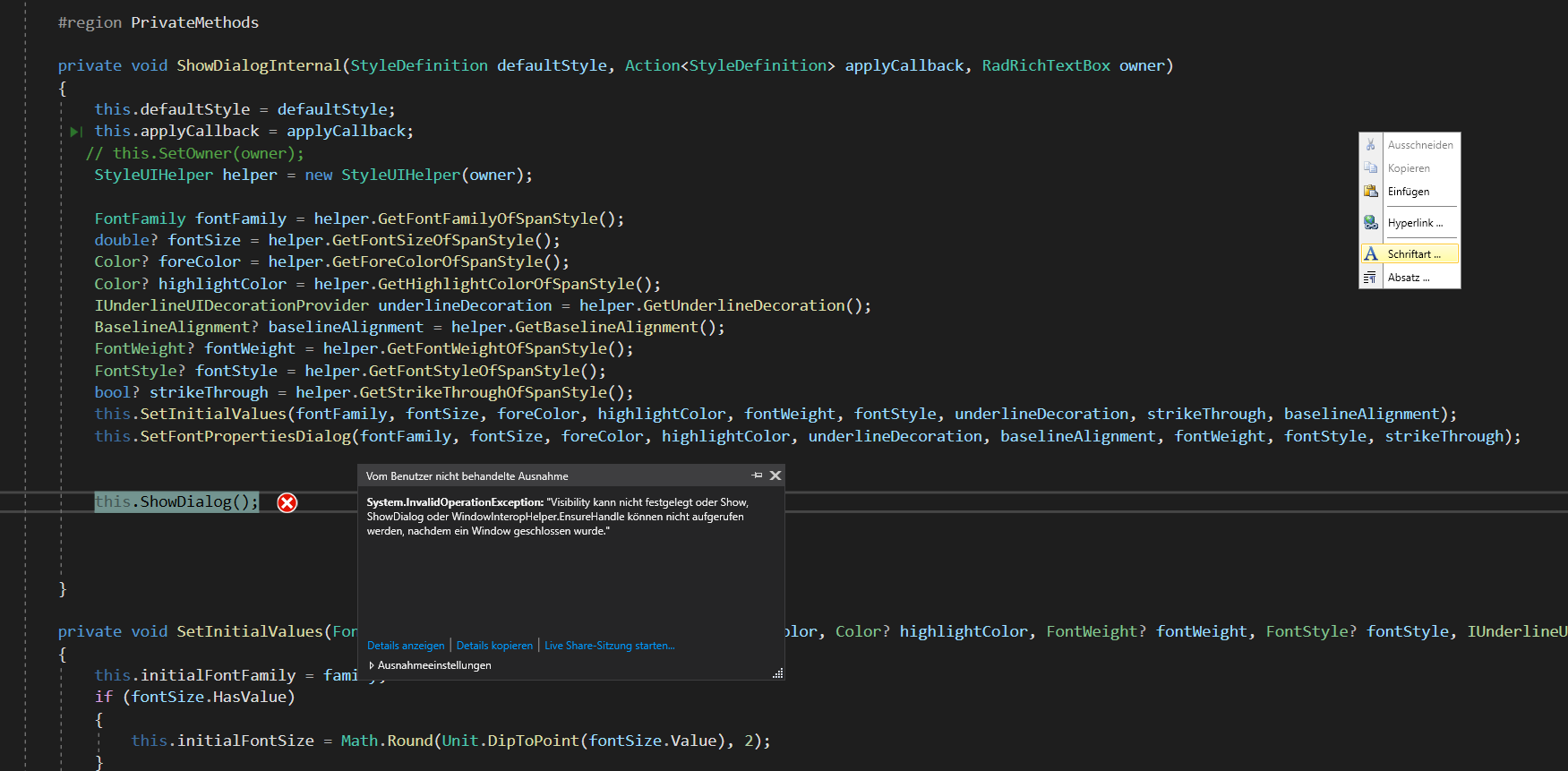
Task: Pin the unhandled exception popup
Action: (758, 475)
